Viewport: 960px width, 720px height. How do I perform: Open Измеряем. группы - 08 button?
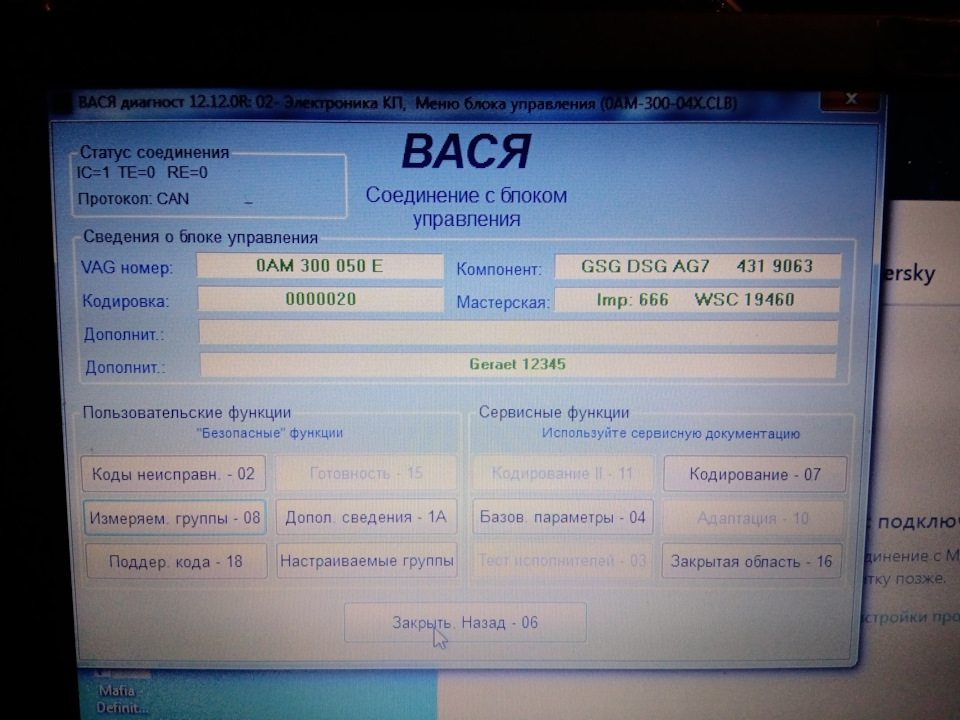pos(175,517)
